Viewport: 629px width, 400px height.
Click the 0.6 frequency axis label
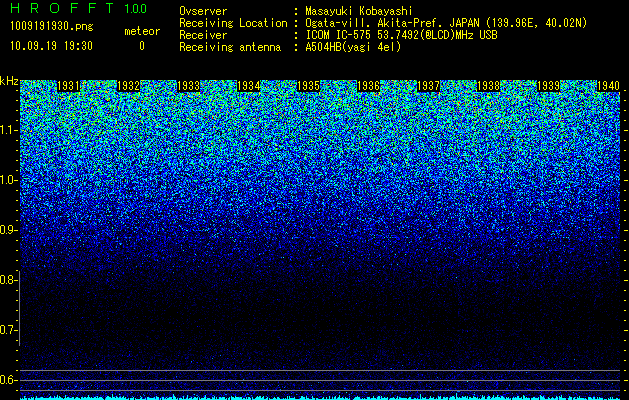pos(8,380)
